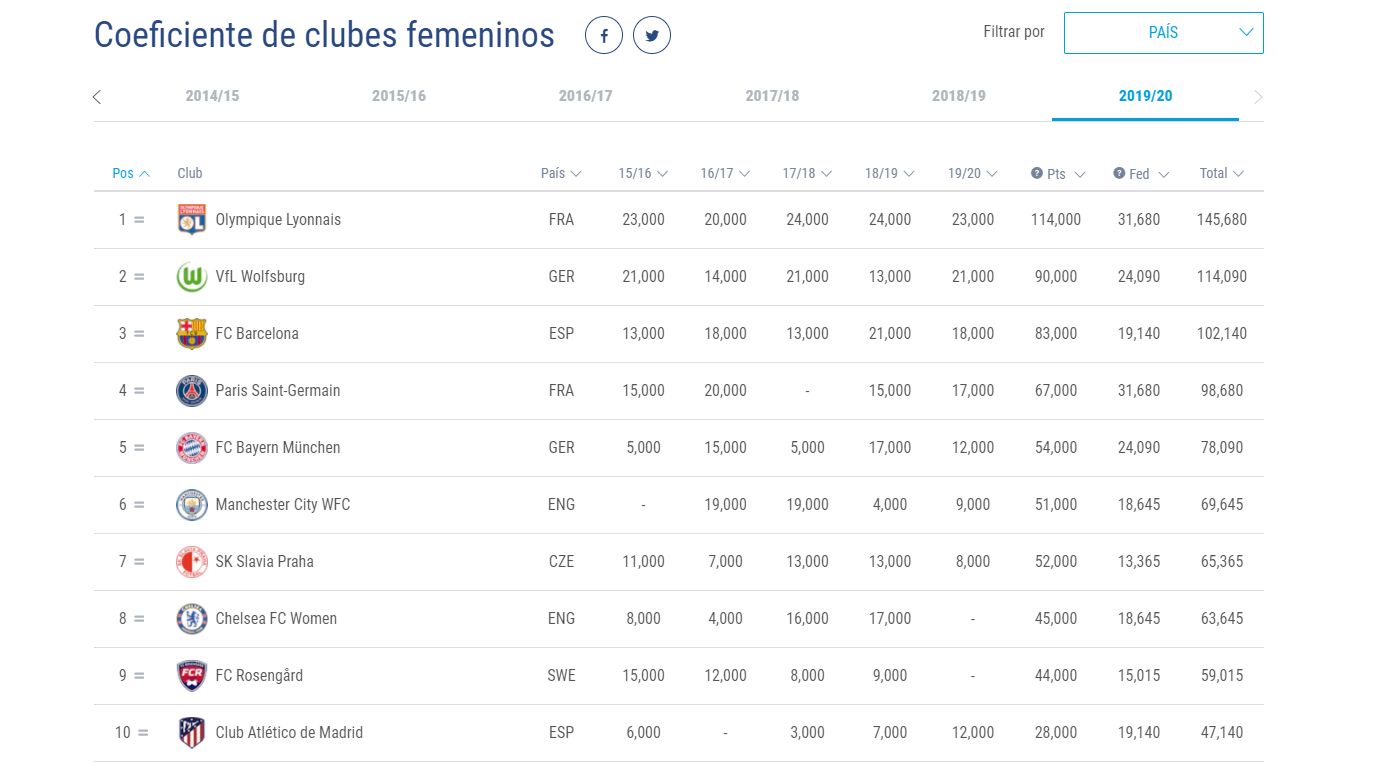Click the Filtrar por label
The width and height of the screenshot is (1378, 763).
(1014, 32)
